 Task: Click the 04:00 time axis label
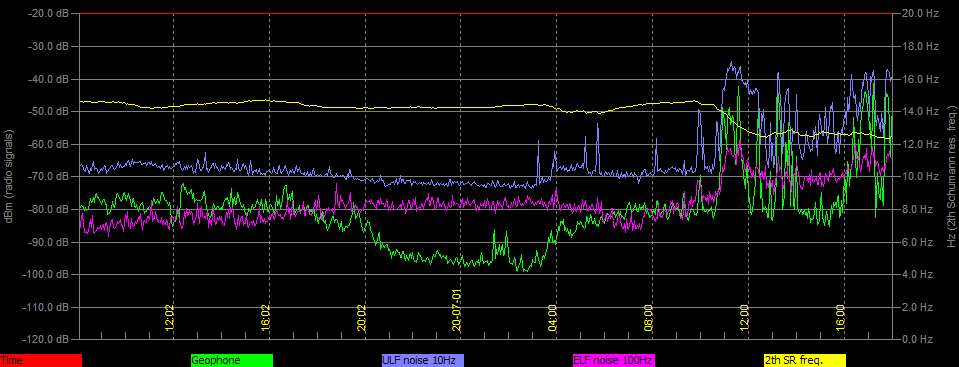pos(553,318)
